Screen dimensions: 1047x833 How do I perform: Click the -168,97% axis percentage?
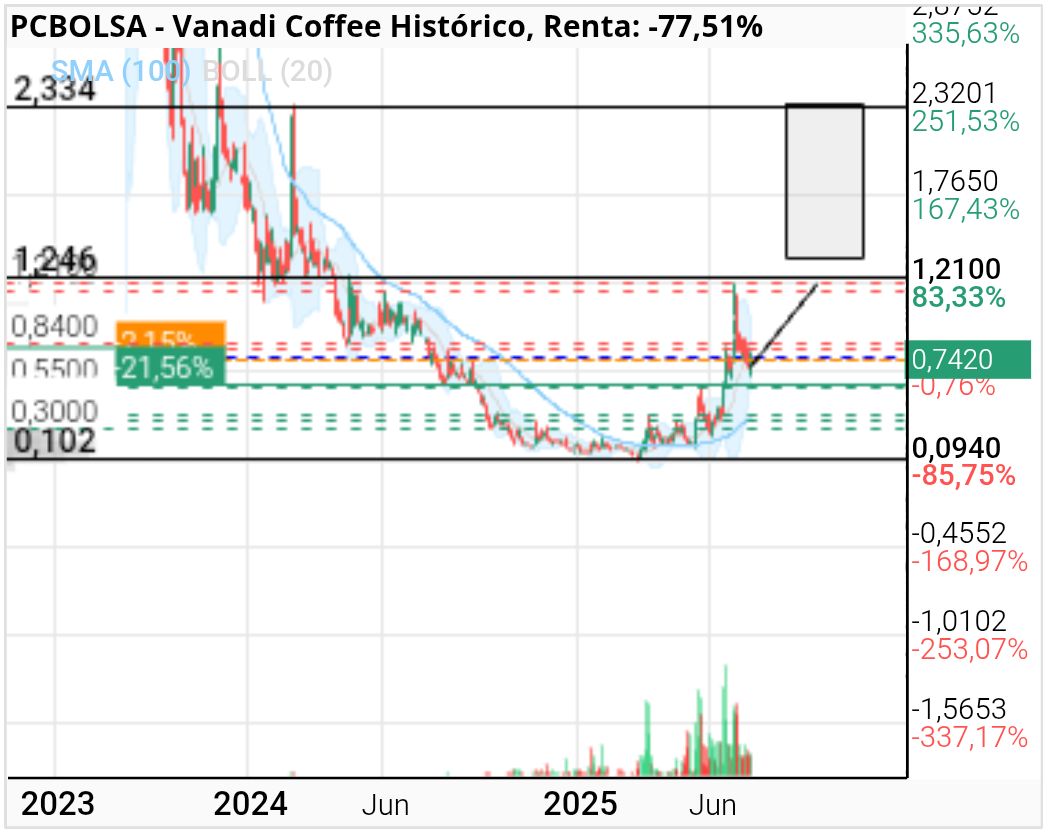pos(970,561)
